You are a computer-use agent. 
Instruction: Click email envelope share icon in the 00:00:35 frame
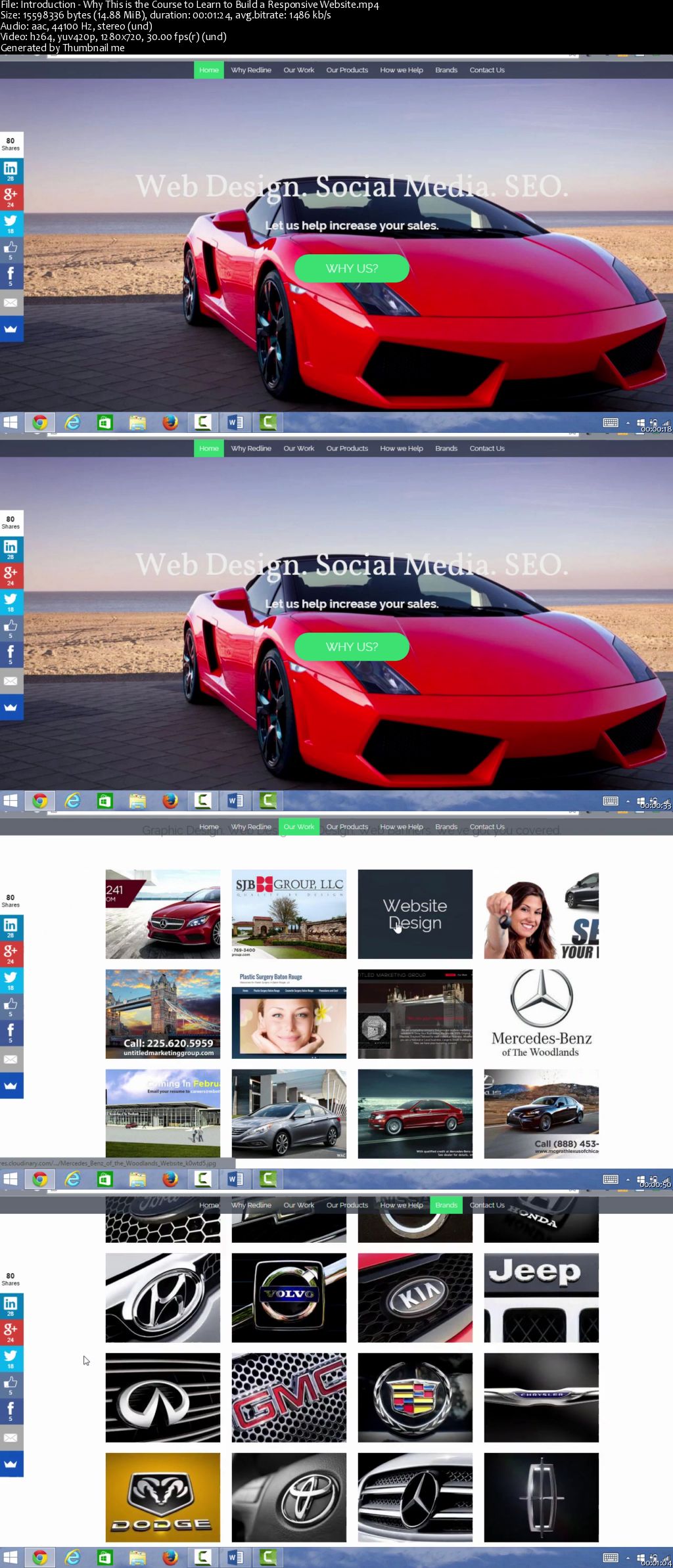click(x=11, y=681)
